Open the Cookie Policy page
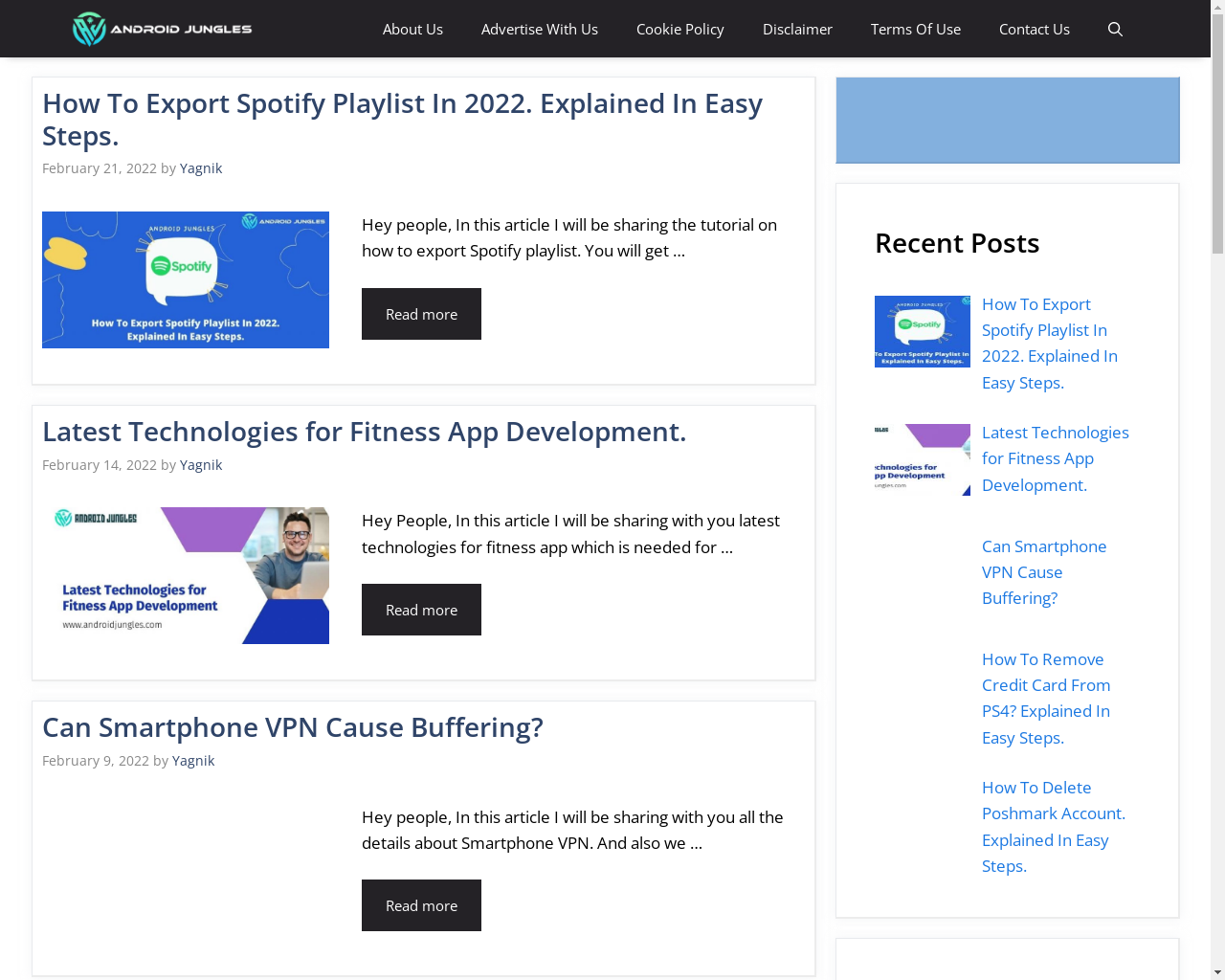1225x980 pixels. coord(680,29)
